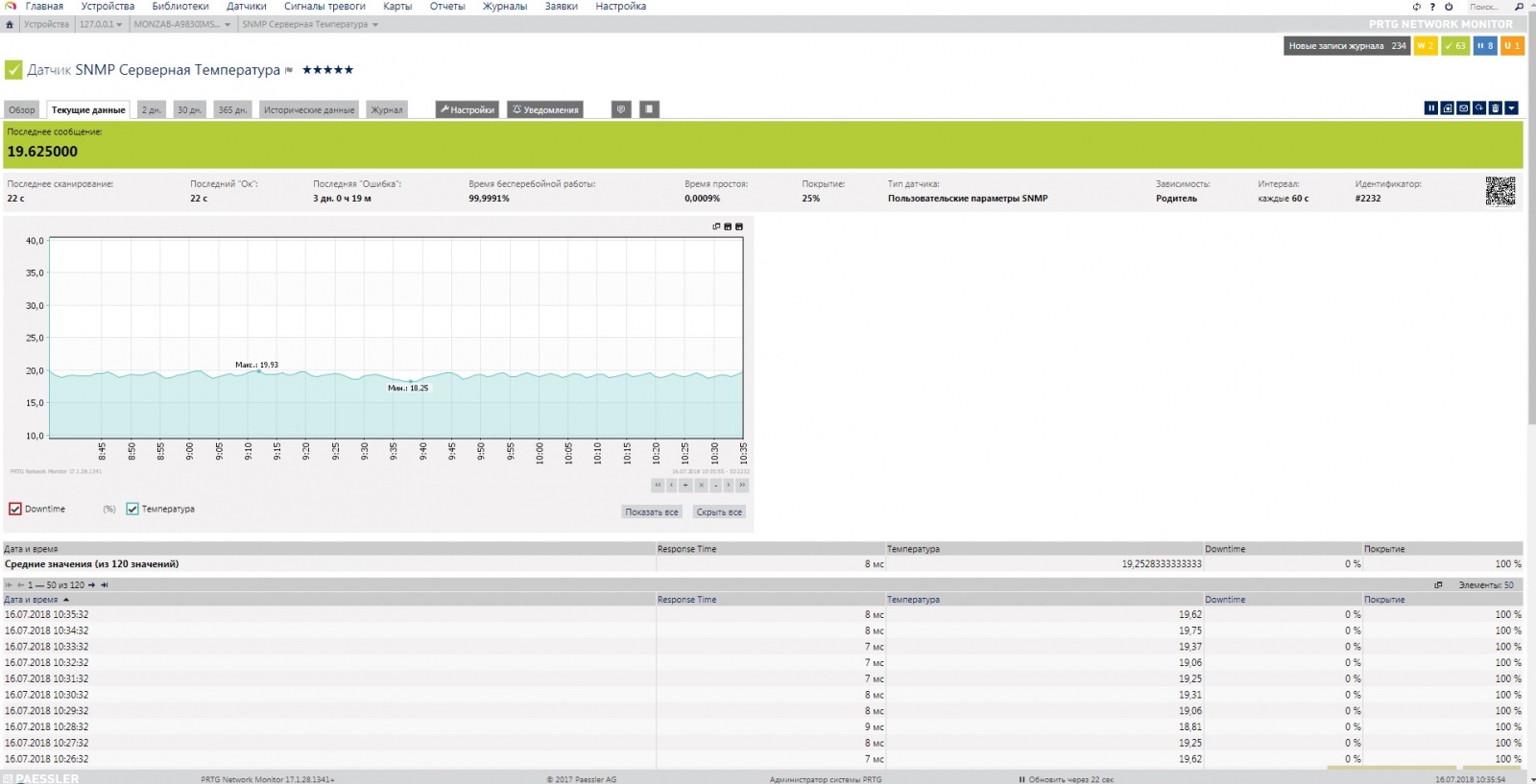Click graph zoom in plus button
The width and height of the screenshot is (1536, 784).
(x=685, y=486)
